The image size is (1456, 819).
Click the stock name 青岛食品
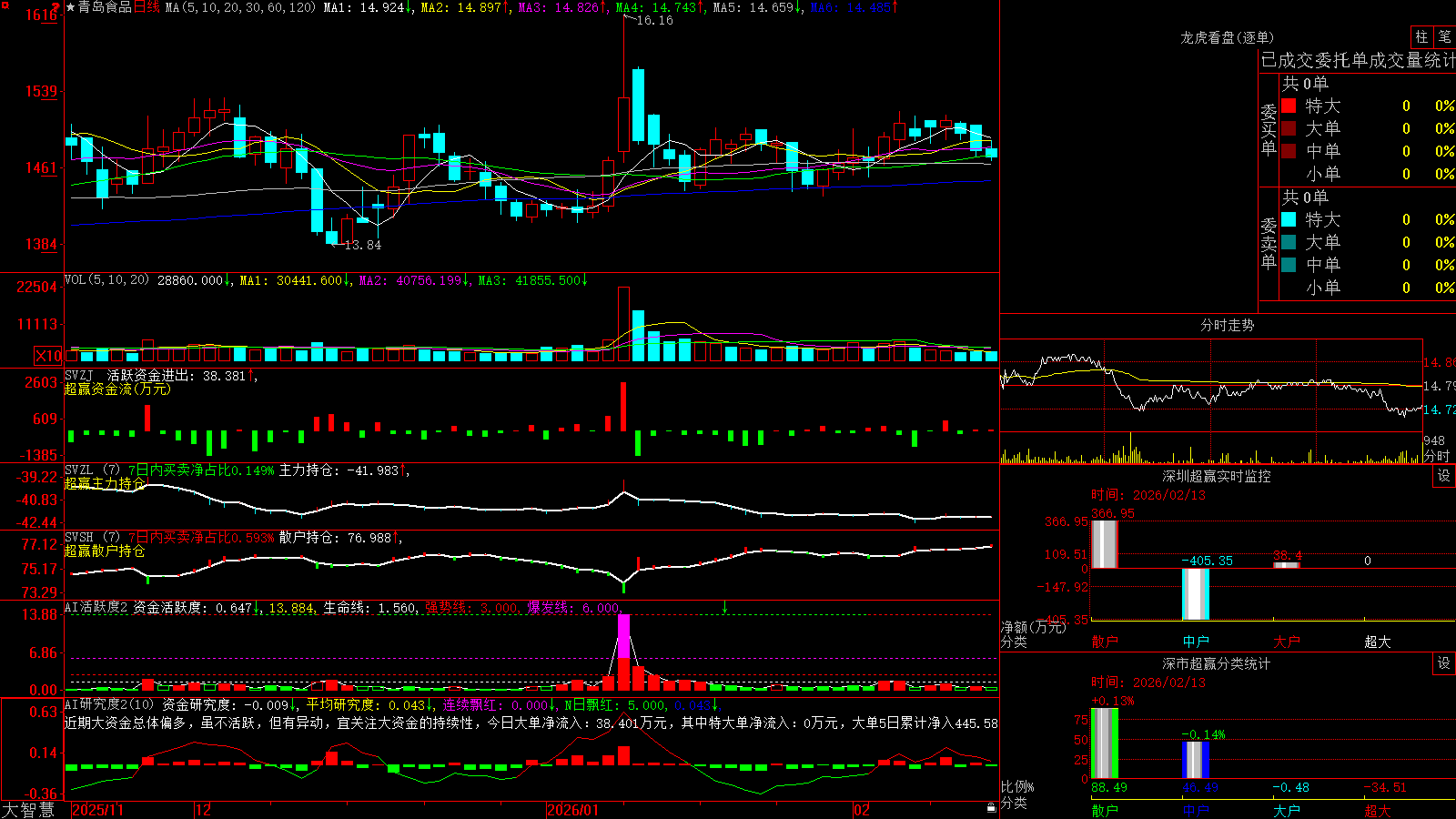pyautogui.click(x=105, y=7)
